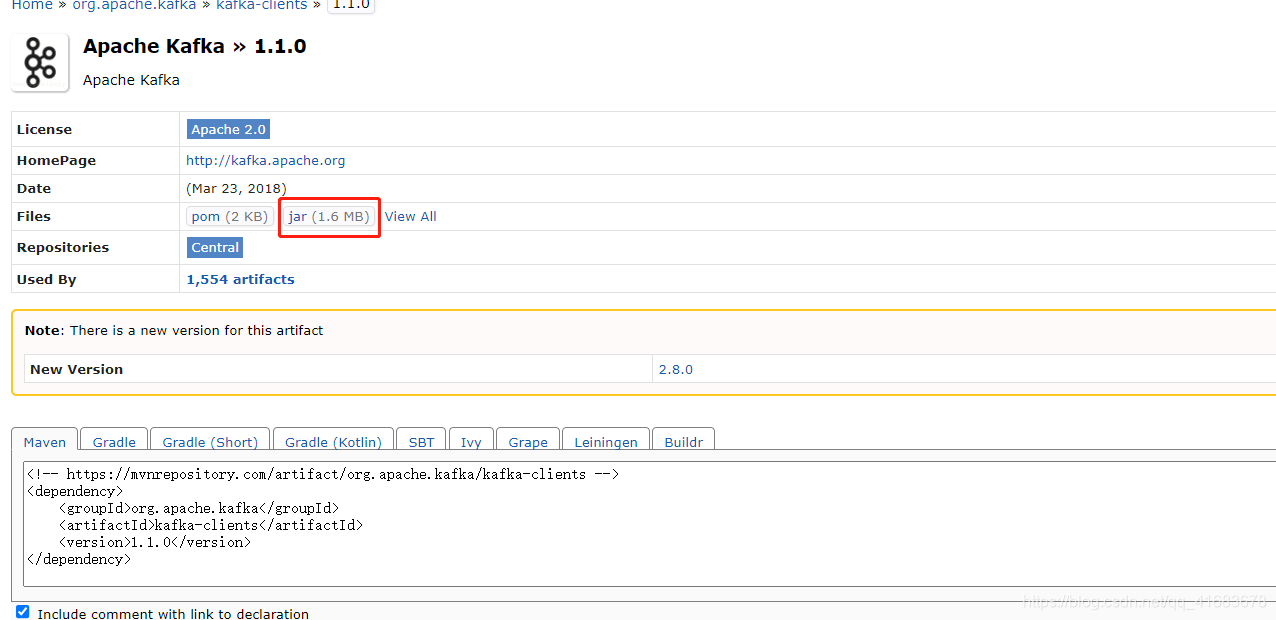Switch to the Leiningen tab
This screenshot has height=620, width=1276.
606,441
